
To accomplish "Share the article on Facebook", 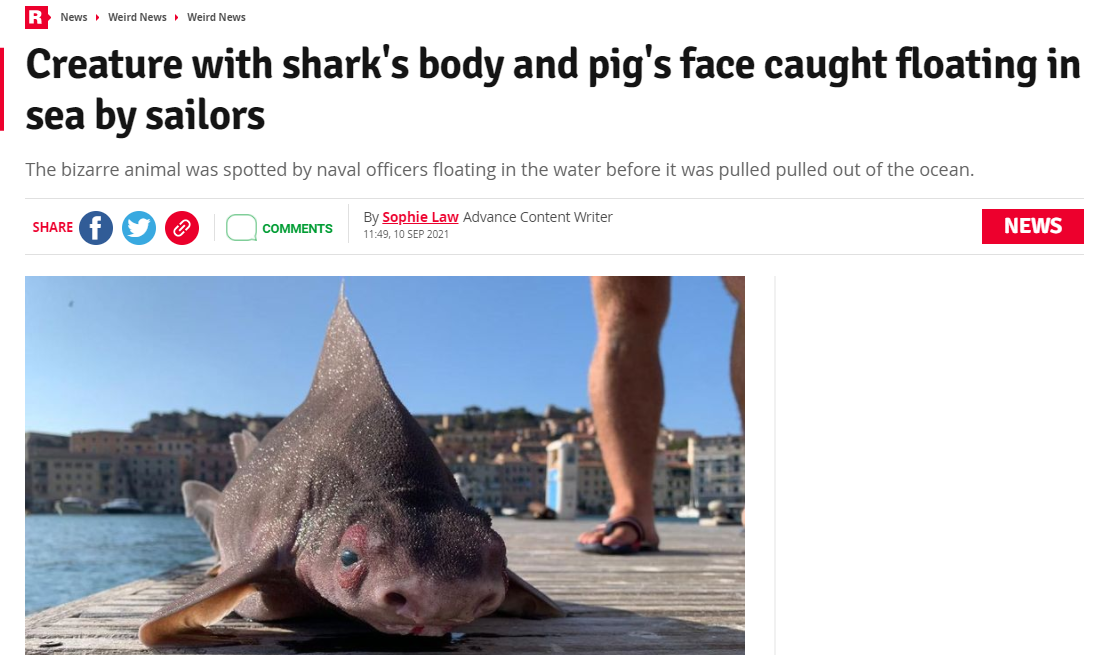I will click(96, 228).
